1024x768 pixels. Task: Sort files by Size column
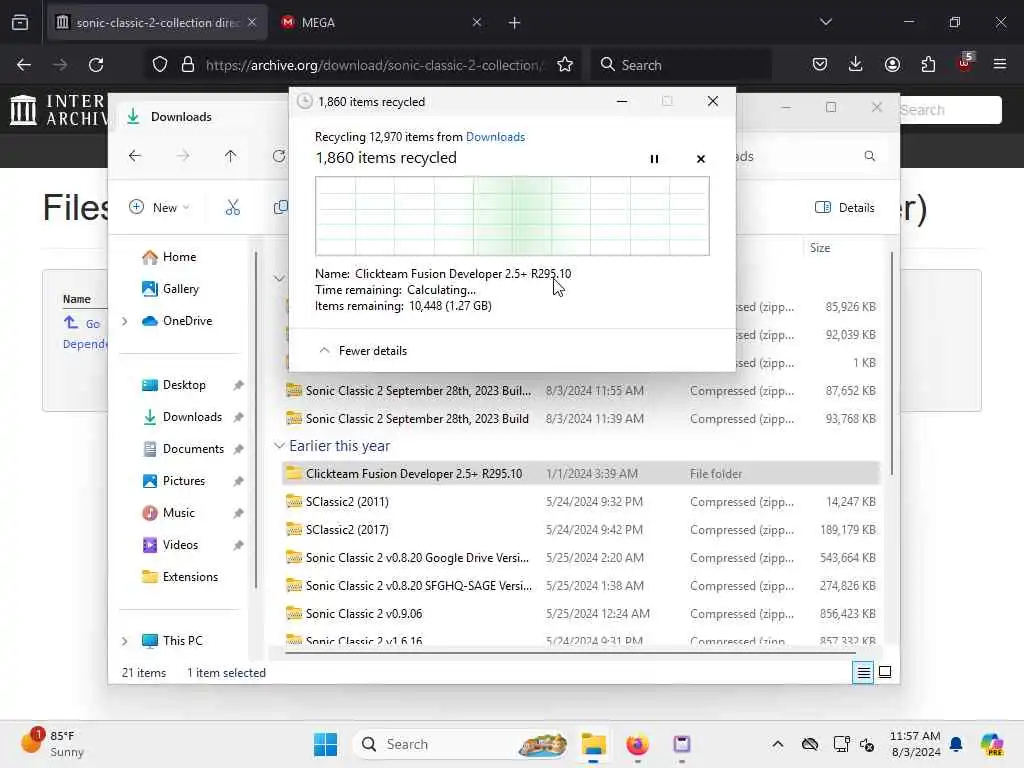820,248
